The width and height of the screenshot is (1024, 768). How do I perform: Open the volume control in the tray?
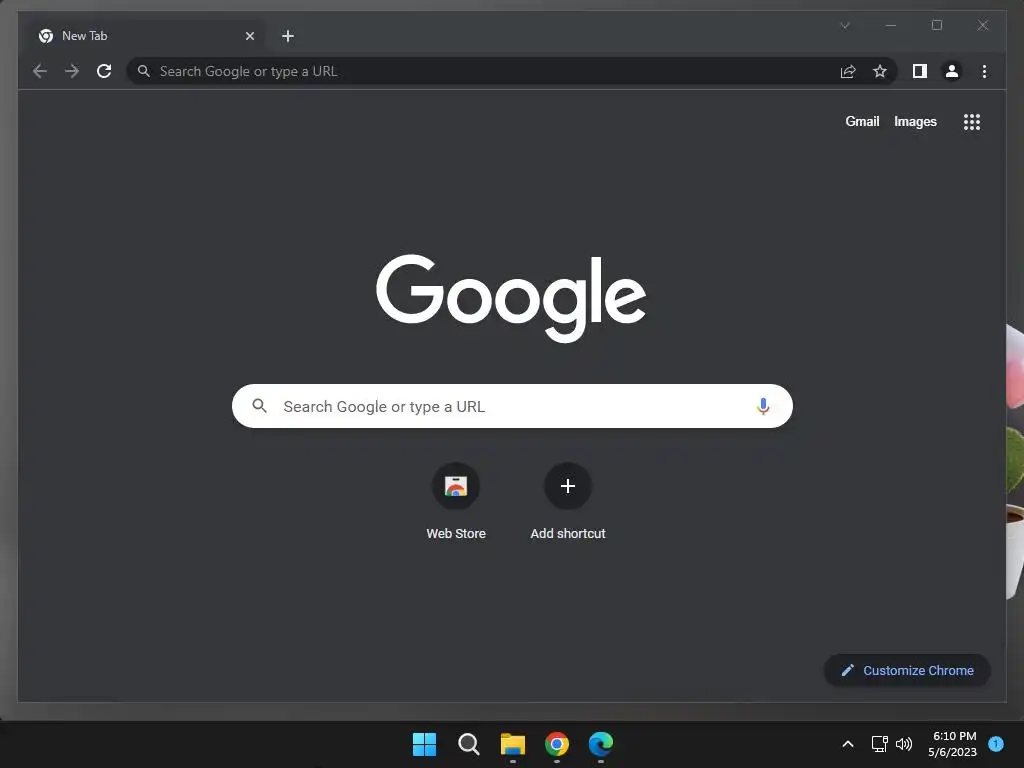click(x=904, y=744)
